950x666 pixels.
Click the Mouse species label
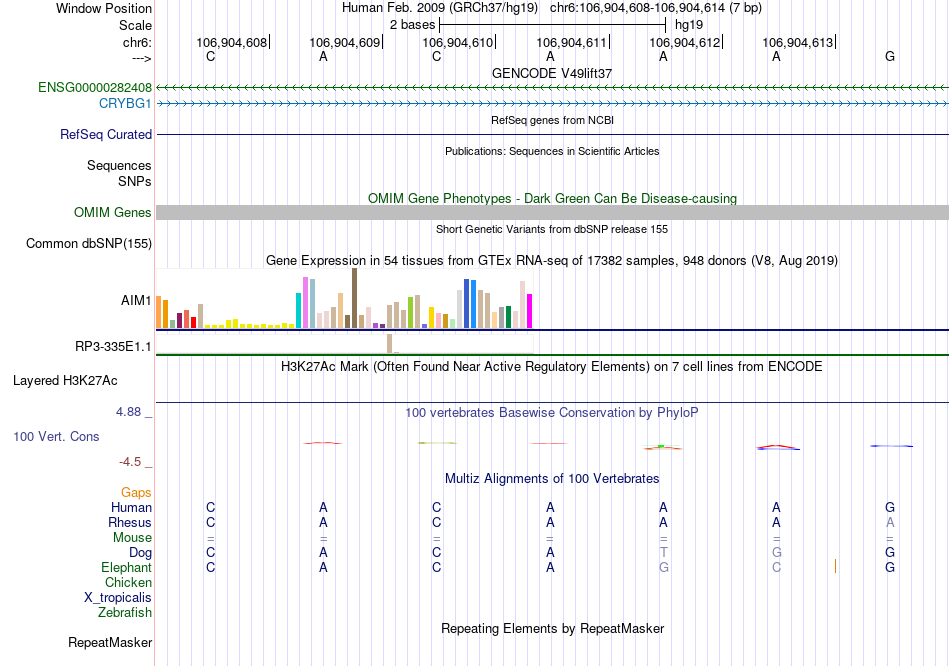(132, 538)
